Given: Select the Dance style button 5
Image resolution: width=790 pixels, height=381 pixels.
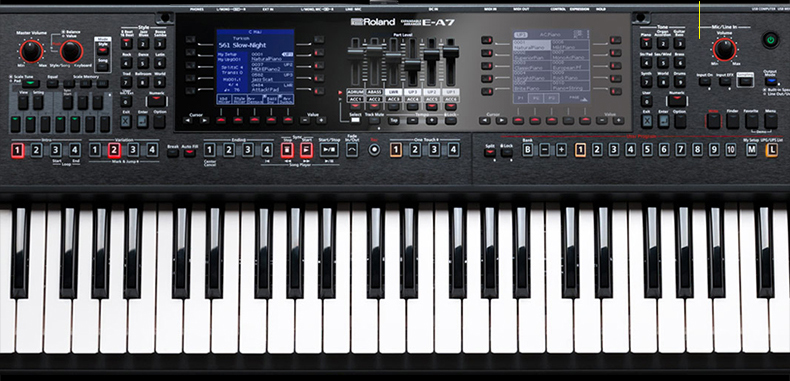Looking at the screenshot, I should click(143, 62).
